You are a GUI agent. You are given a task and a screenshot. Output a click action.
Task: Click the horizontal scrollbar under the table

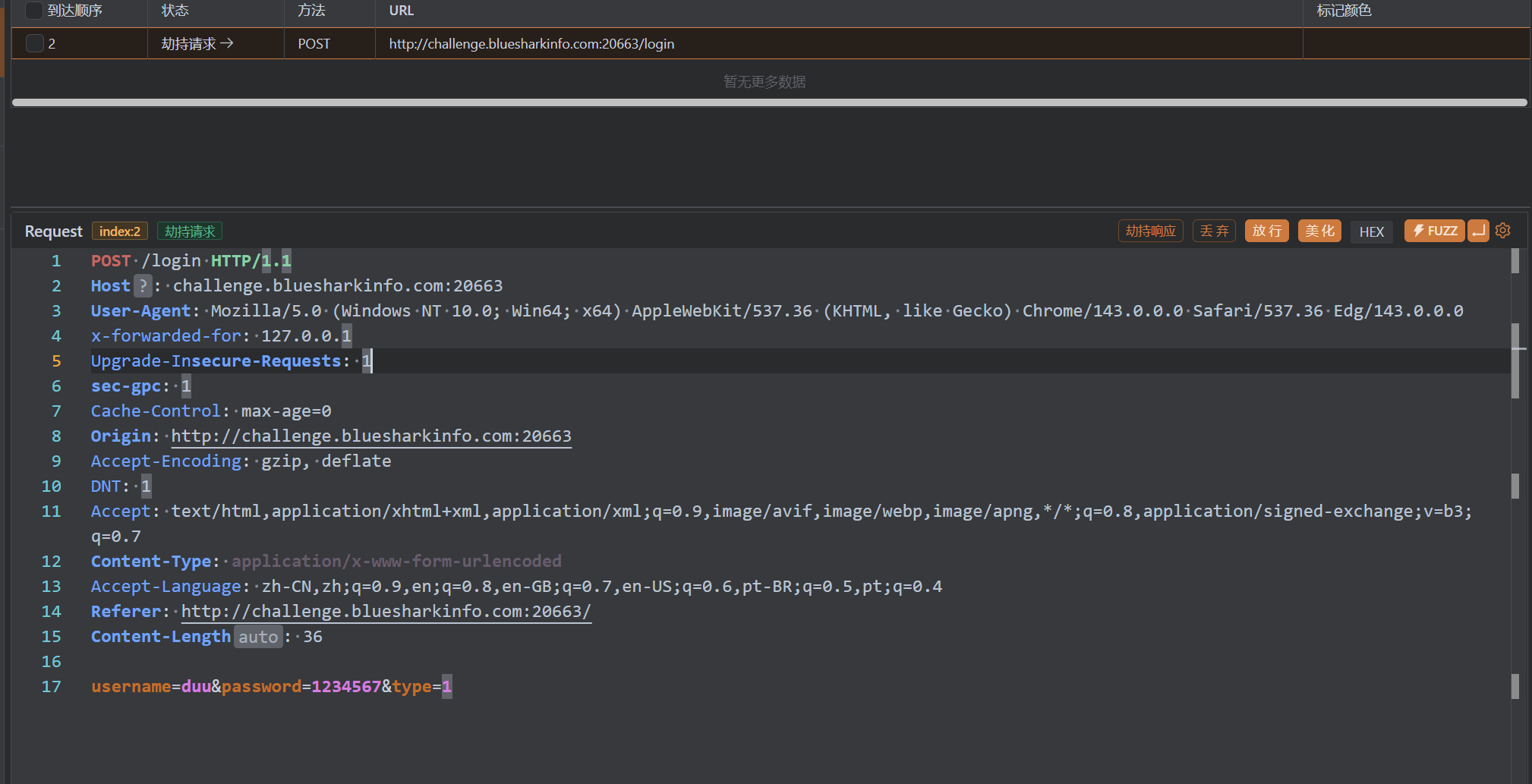tap(768, 102)
